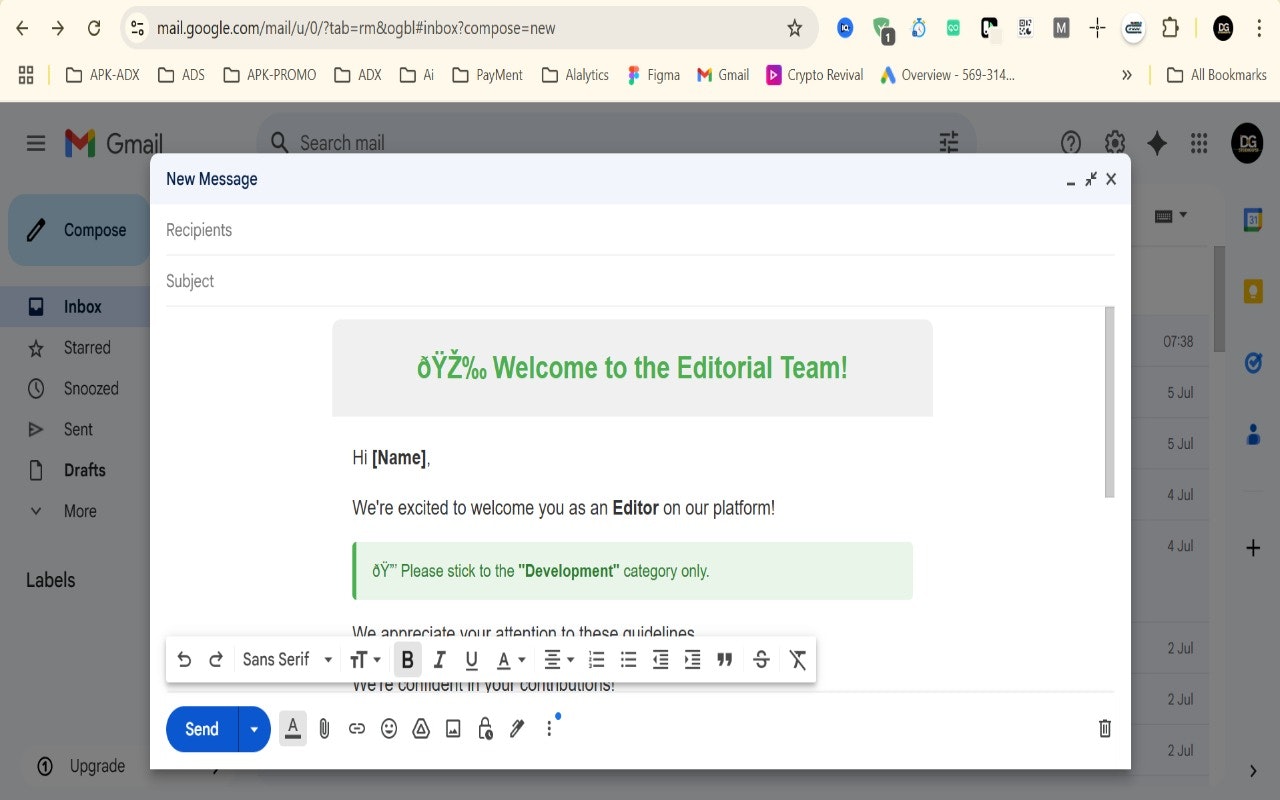
Task: Switch to the Starred mail view
Action: [89, 347]
